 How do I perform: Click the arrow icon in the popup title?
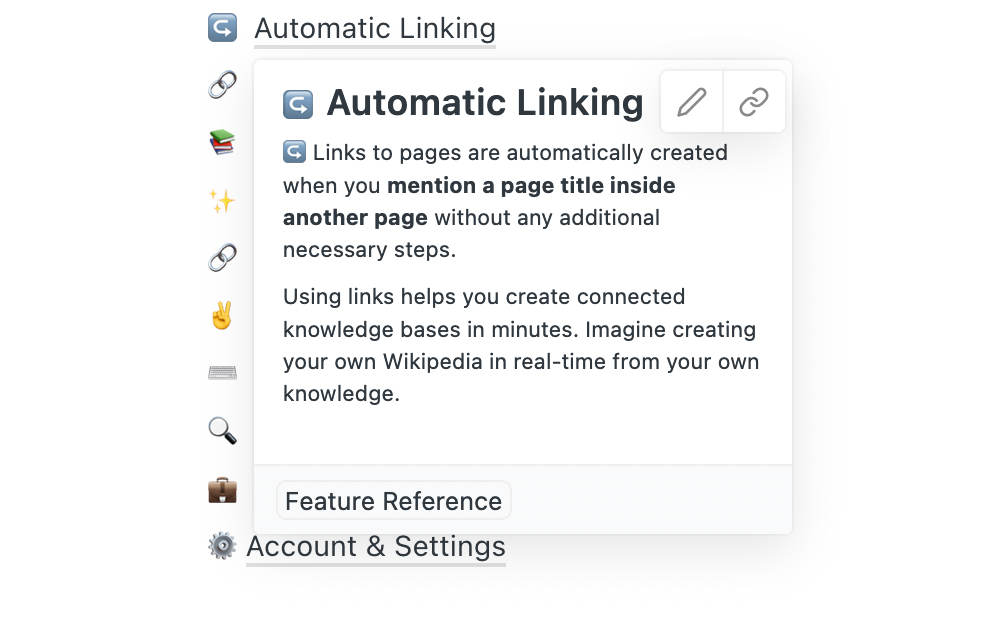(x=298, y=104)
